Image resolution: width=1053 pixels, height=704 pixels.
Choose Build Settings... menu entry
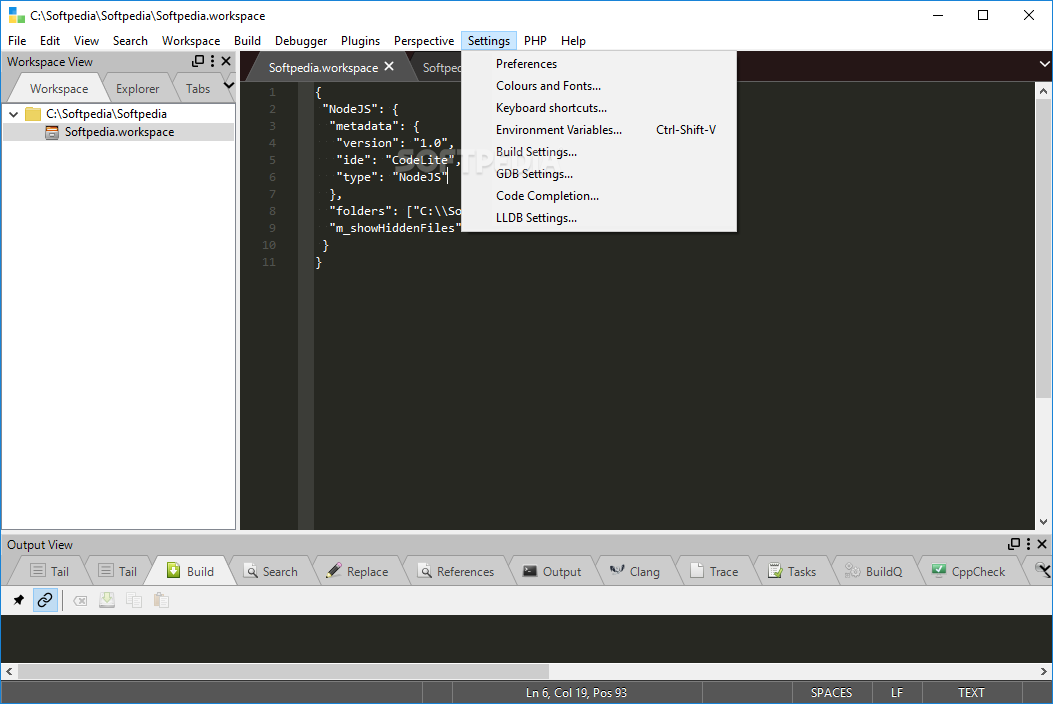(x=599, y=152)
